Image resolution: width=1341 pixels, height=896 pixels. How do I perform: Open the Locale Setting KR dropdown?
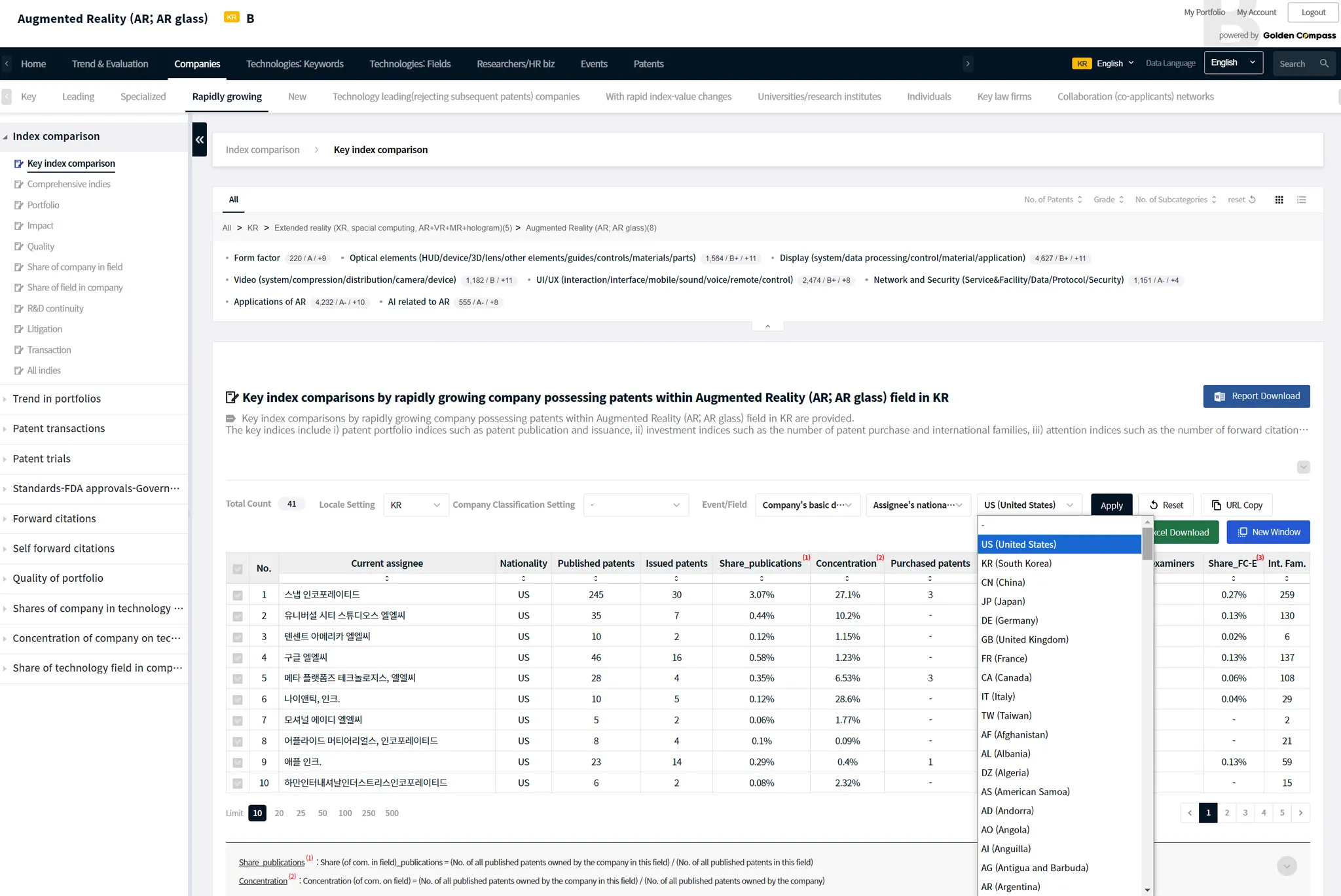(415, 505)
